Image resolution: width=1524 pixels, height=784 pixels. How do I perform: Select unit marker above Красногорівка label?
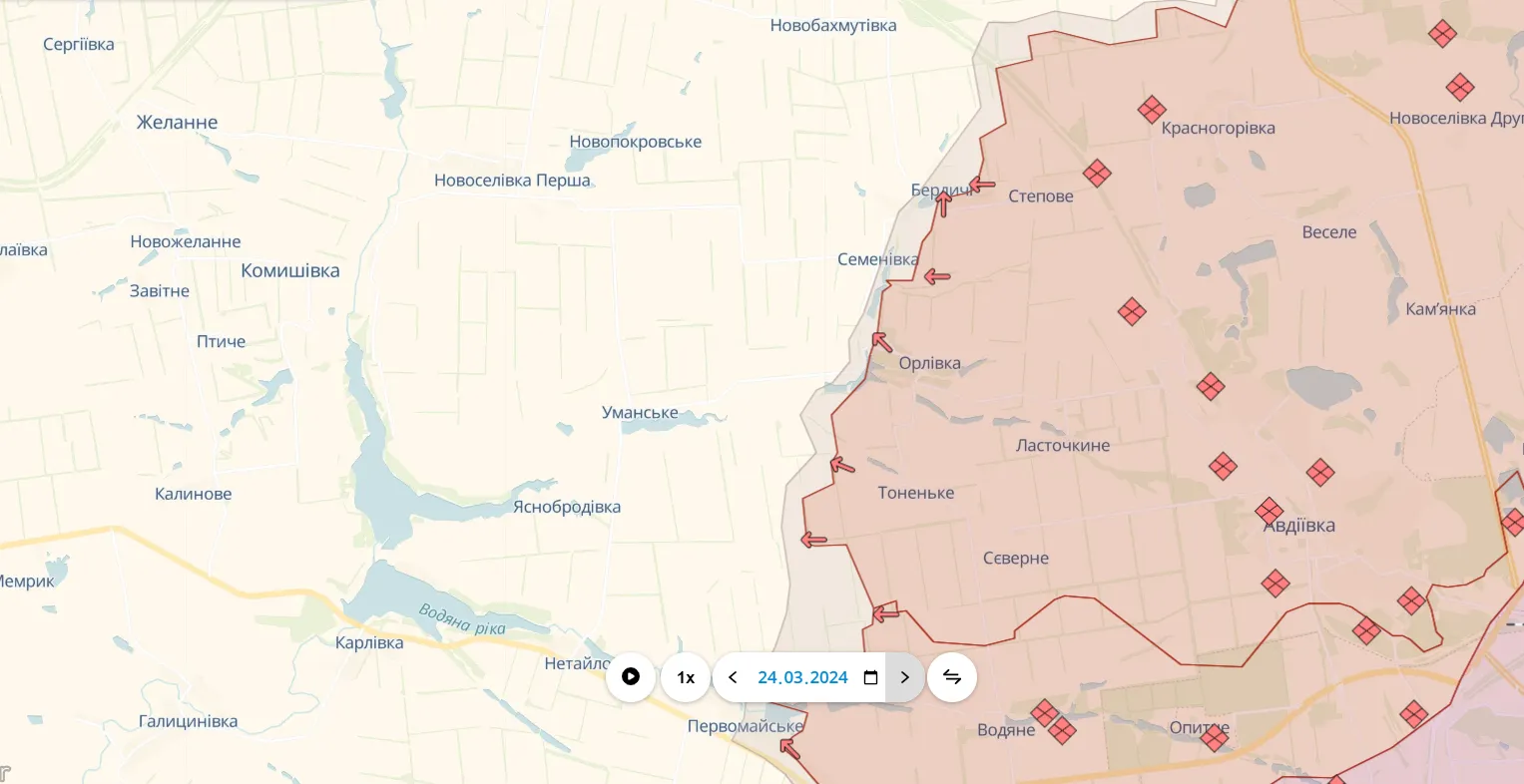point(1152,110)
